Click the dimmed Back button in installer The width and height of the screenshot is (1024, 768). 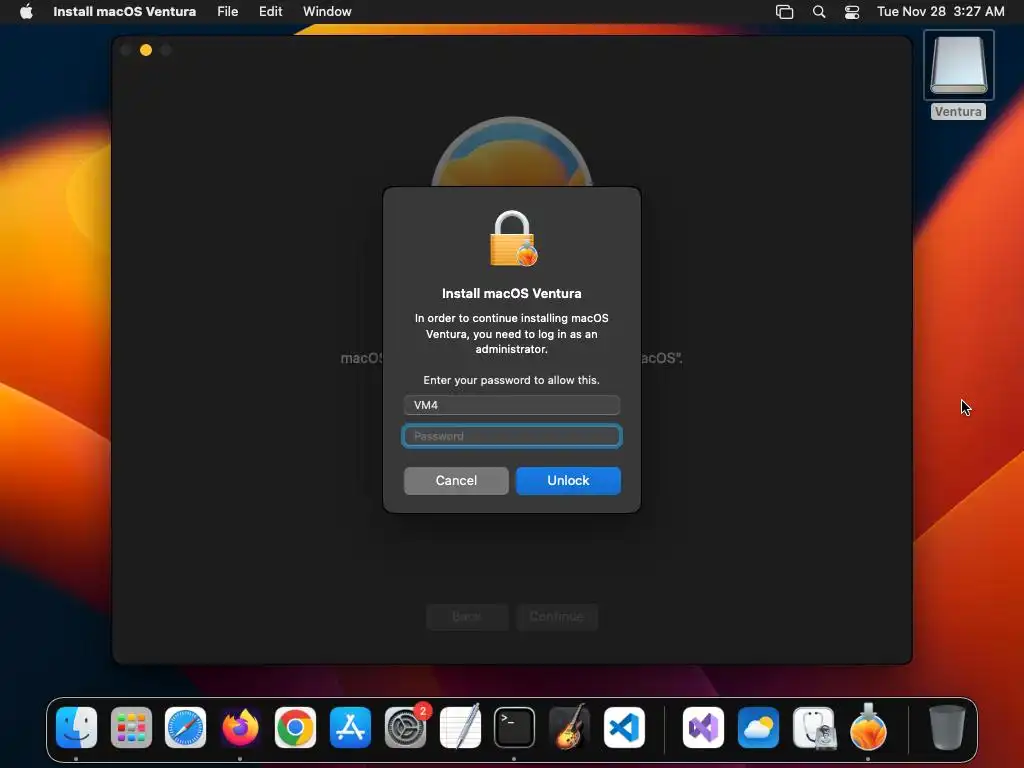467,616
